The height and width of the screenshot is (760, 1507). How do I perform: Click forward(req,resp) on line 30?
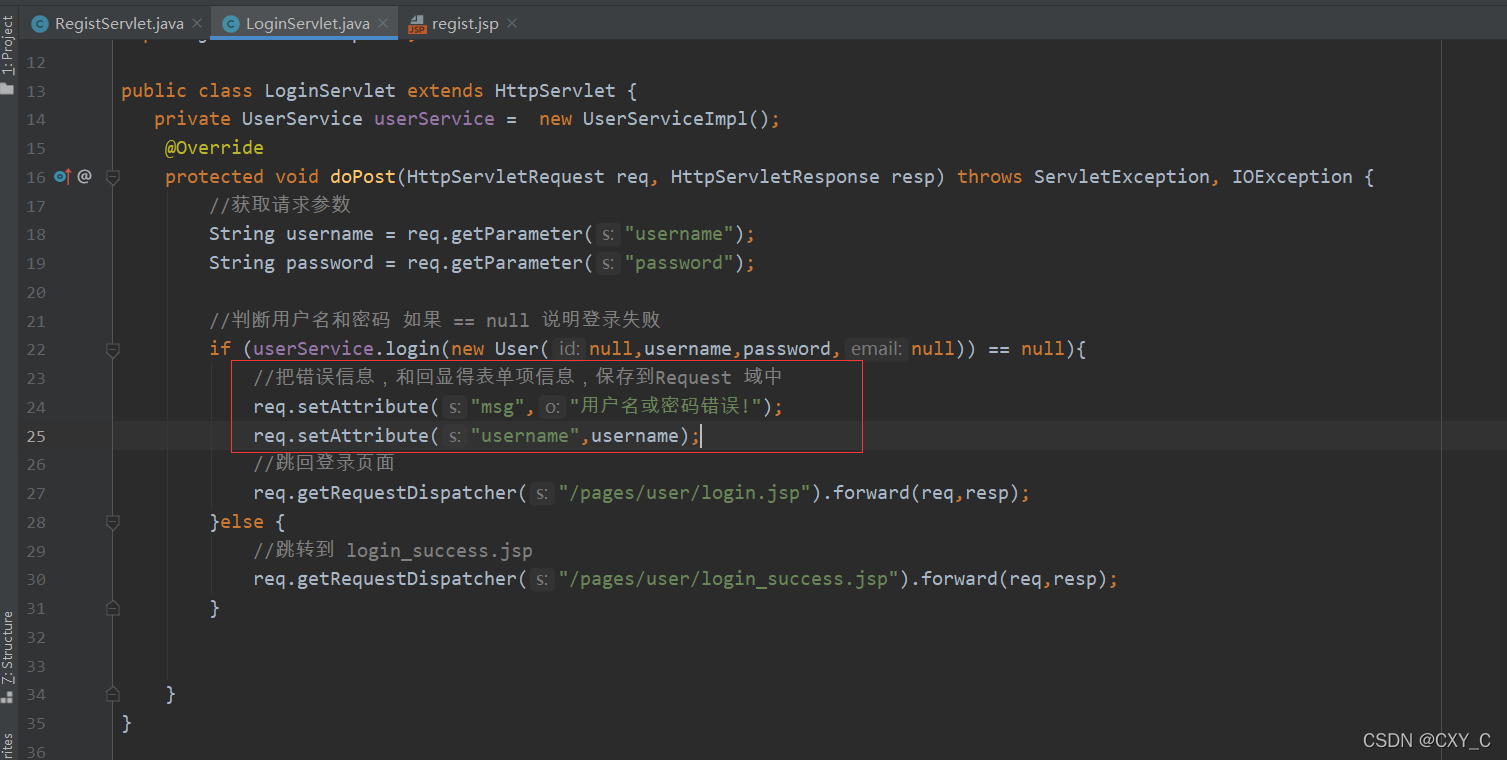[x=1007, y=579]
